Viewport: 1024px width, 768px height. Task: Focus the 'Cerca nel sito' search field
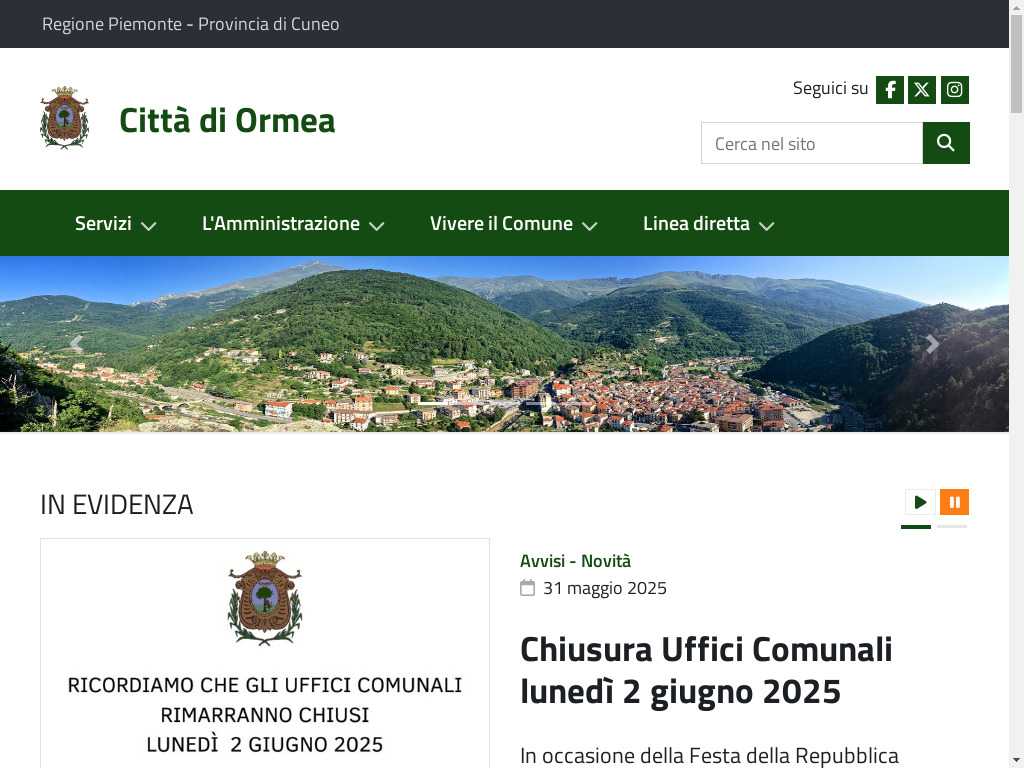812,143
